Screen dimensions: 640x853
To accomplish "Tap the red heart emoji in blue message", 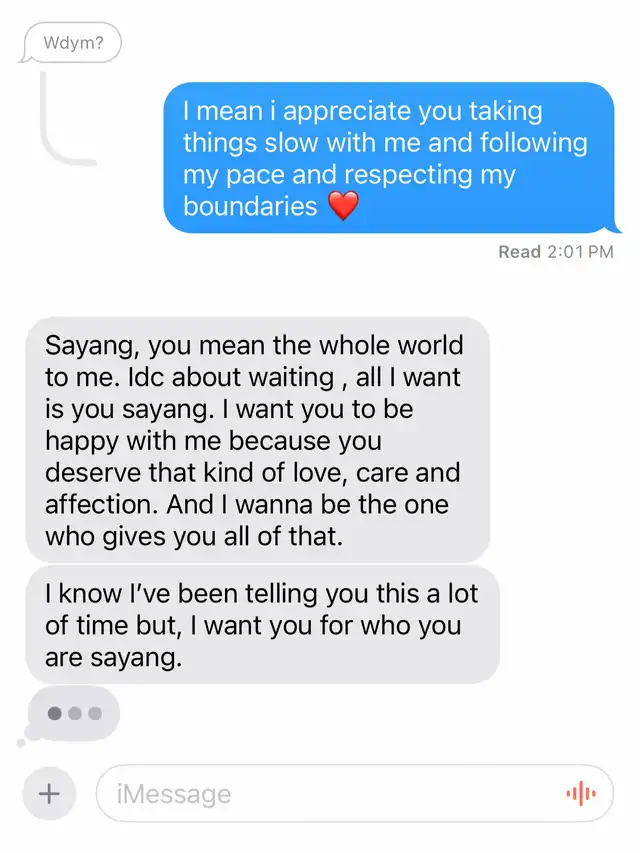I will click(343, 206).
